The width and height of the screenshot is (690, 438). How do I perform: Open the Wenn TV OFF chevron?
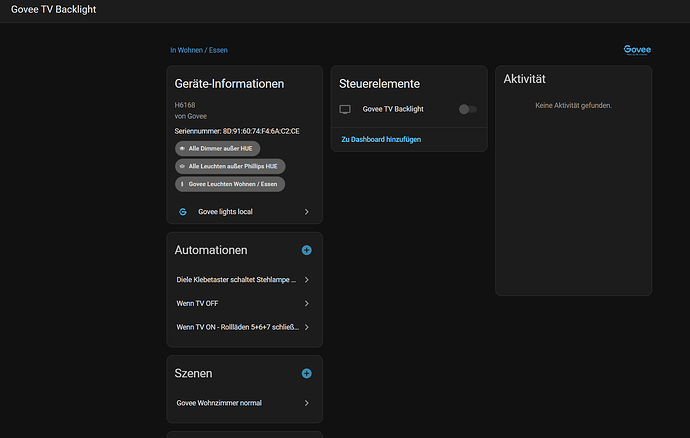click(307, 303)
